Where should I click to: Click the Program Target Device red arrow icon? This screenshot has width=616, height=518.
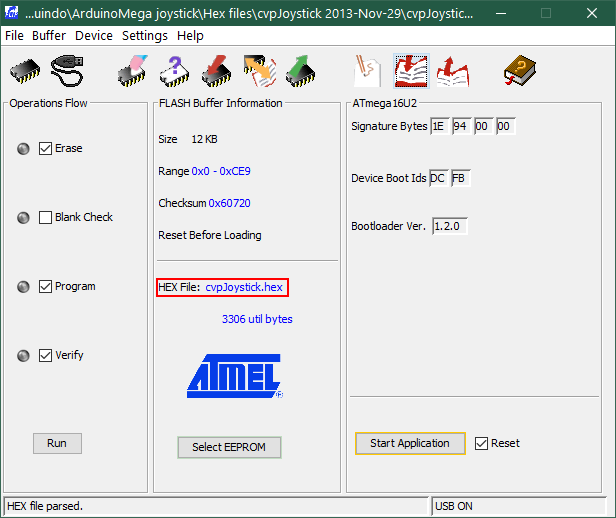(216, 71)
